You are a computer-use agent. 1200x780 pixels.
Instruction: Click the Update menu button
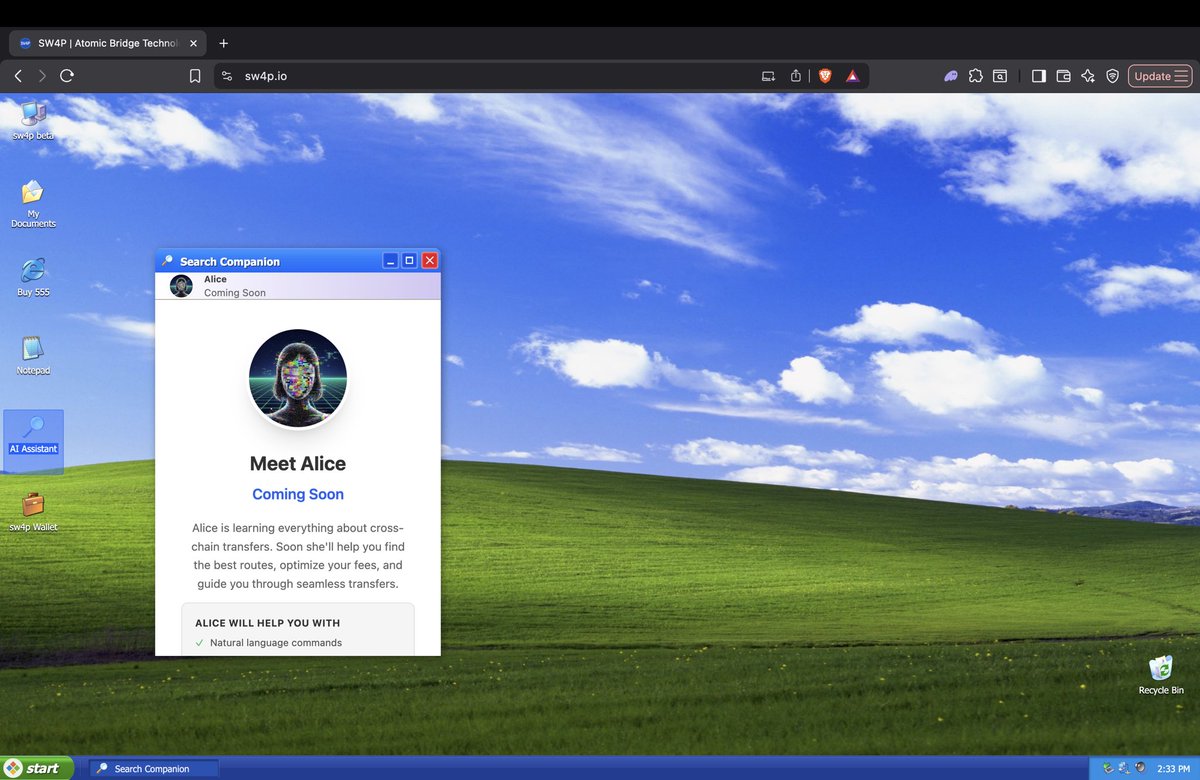(x=1160, y=76)
